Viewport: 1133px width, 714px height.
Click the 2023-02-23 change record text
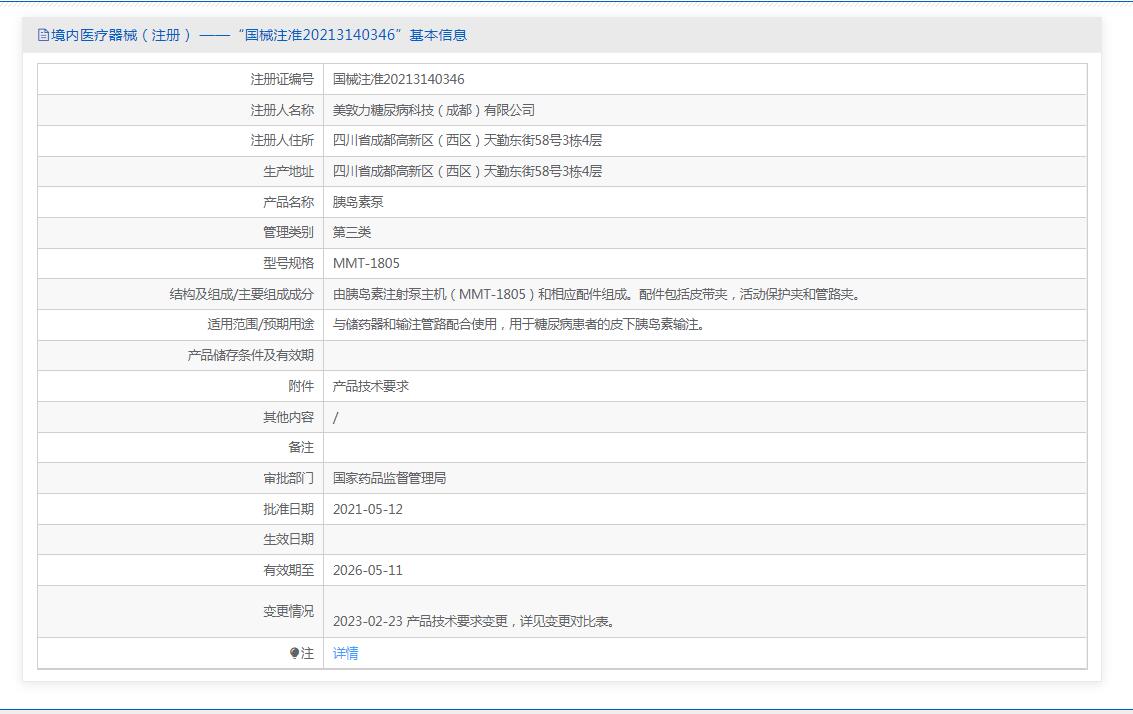(x=475, y=621)
